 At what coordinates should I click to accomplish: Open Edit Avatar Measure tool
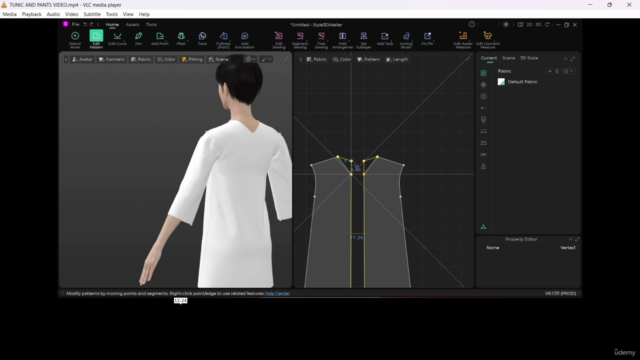[463, 40]
